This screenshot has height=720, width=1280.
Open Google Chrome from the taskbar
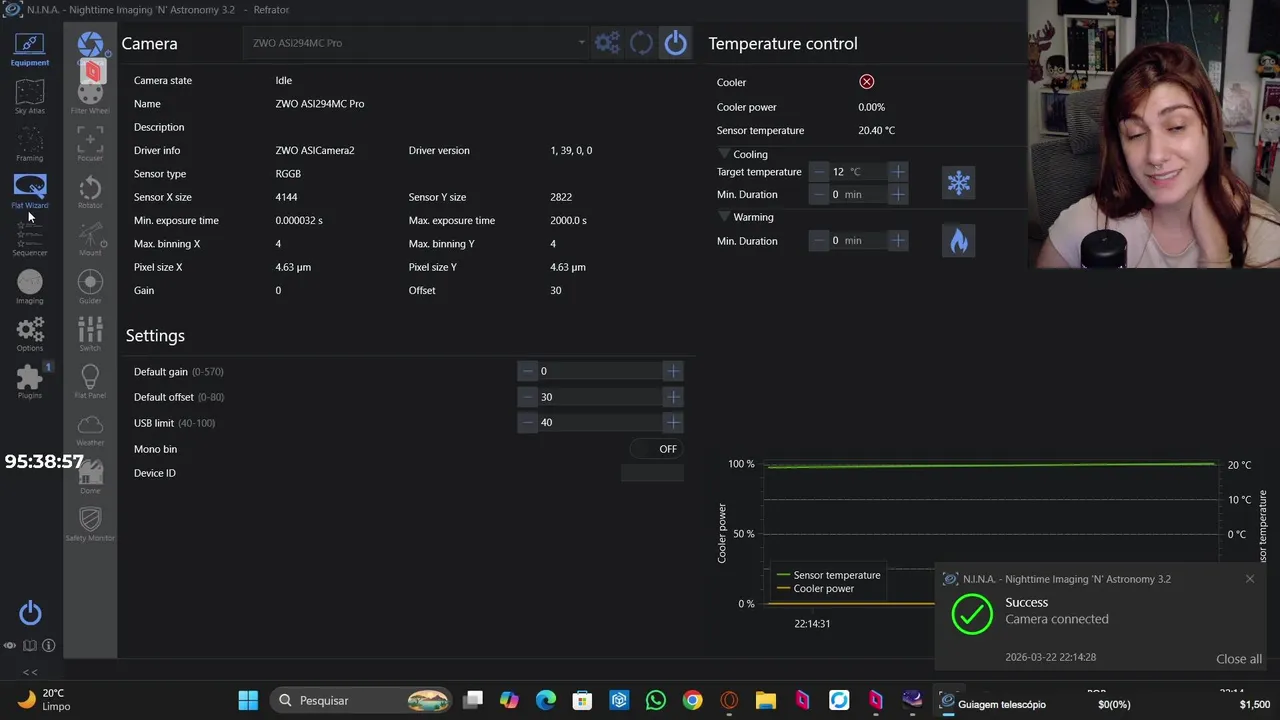[692, 700]
